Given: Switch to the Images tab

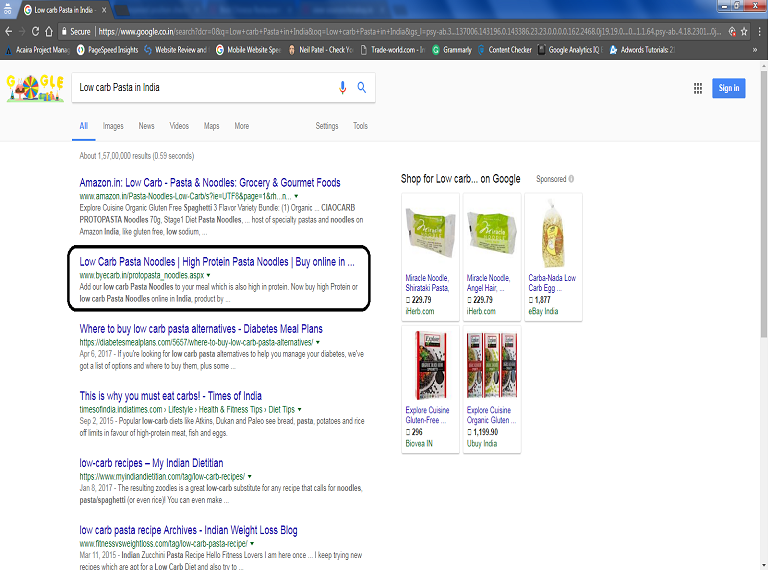Looking at the screenshot, I should pyautogui.click(x=113, y=126).
